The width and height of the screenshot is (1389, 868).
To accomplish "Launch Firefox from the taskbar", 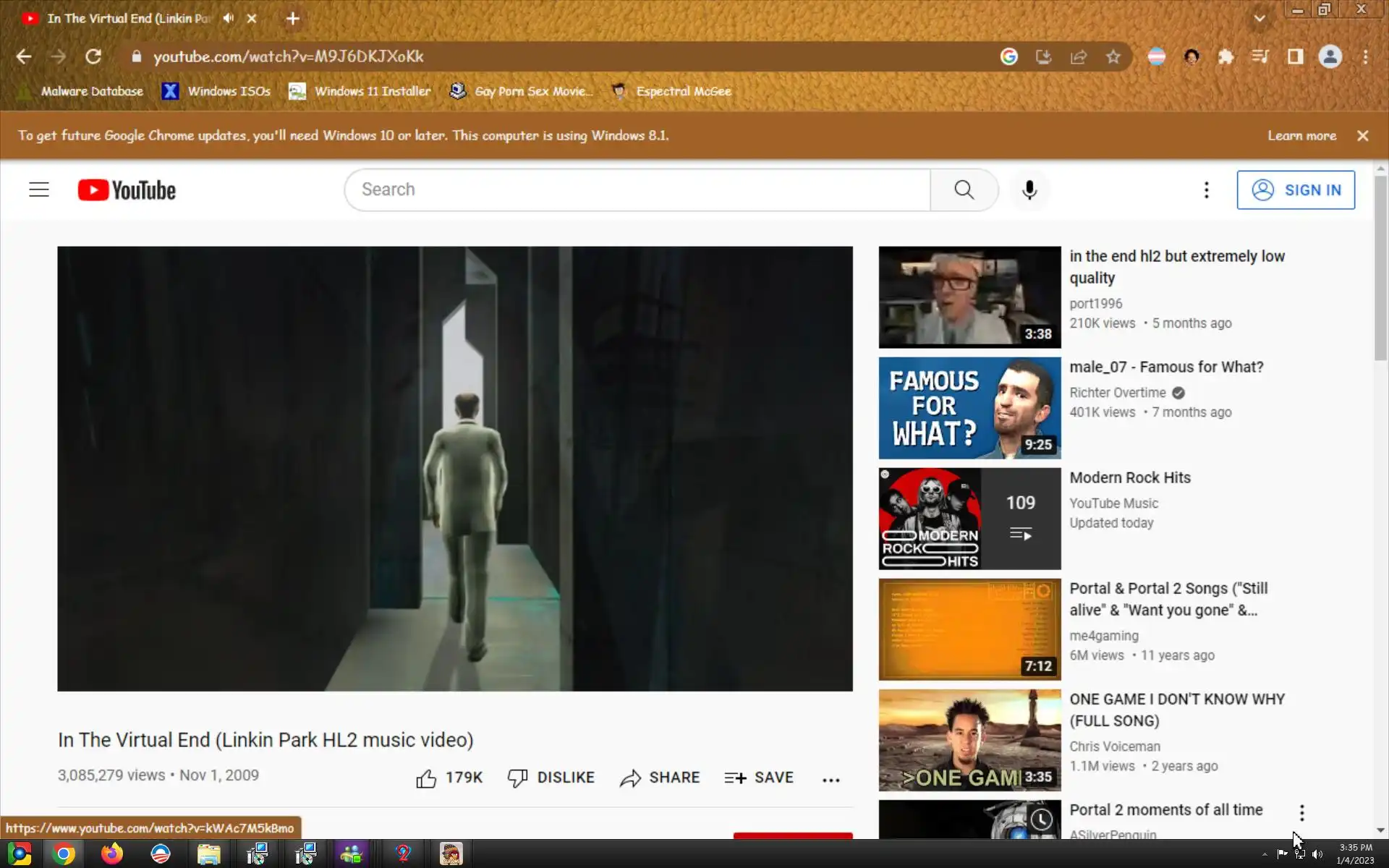I will [112, 854].
